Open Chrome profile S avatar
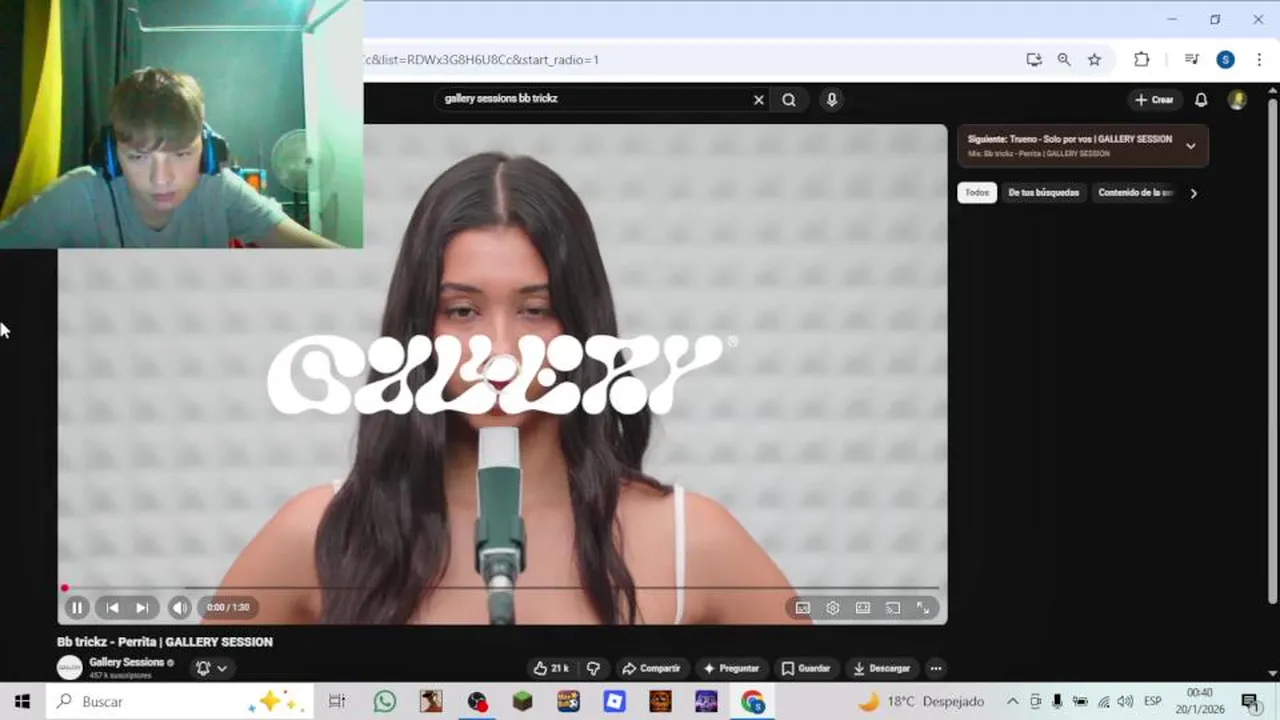The height and width of the screenshot is (720, 1280). (1225, 60)
